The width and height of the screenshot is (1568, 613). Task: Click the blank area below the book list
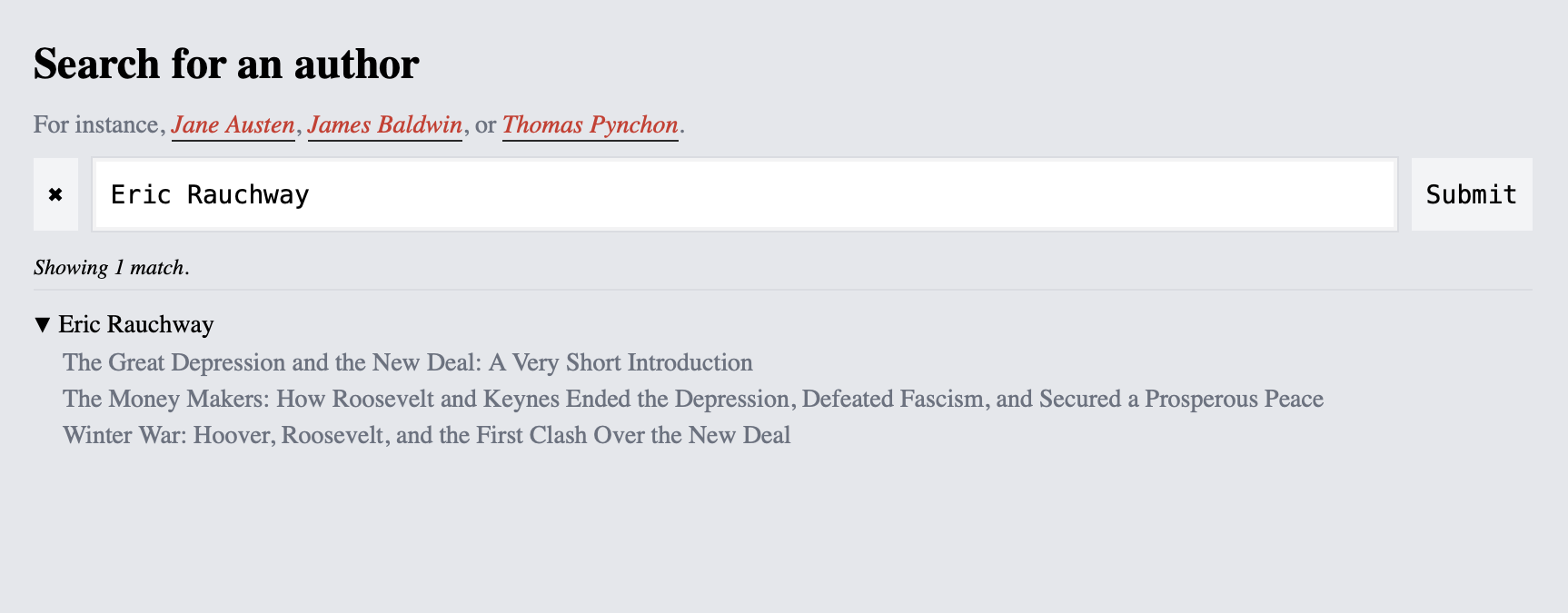783,531
